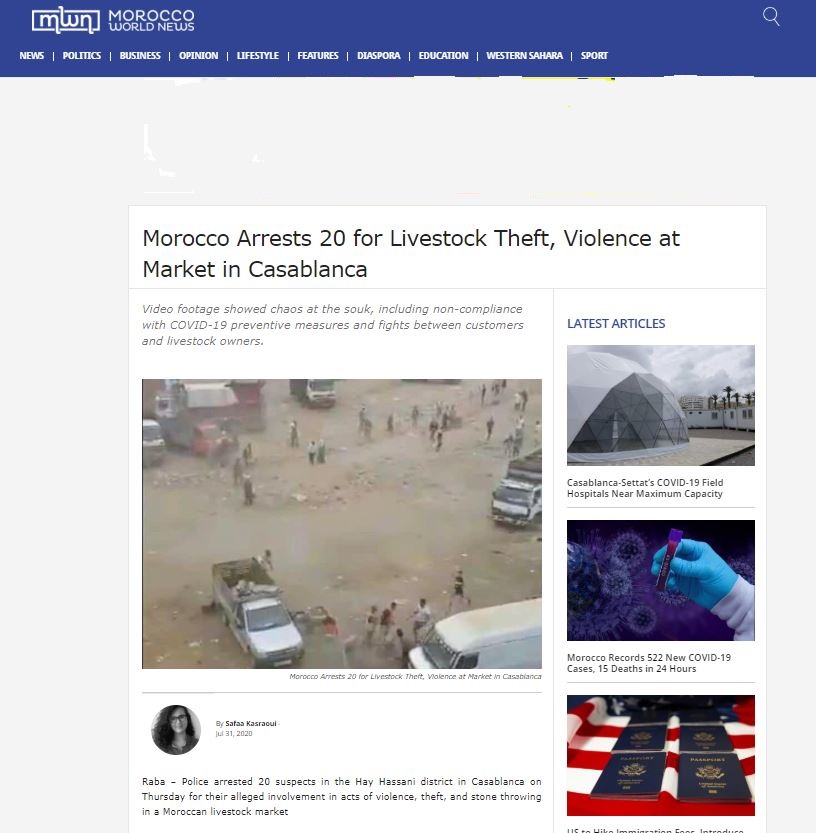This screenshot has width=816, height=833.
Task: Open the field hospital dome thumbnail
Action: click(660, 405)
